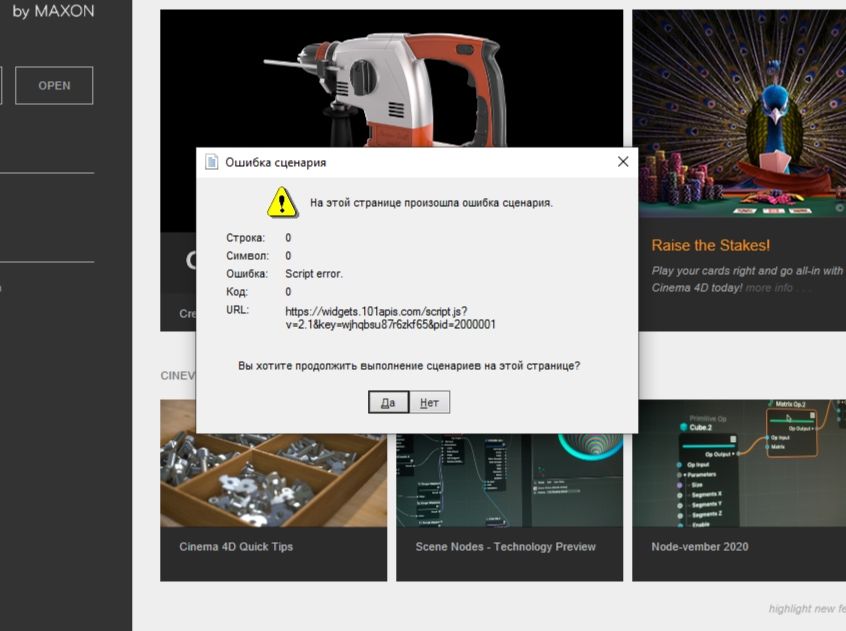846x631 pixels.
Task: Click the OPEN button in the sidebar
Action: 54,85
